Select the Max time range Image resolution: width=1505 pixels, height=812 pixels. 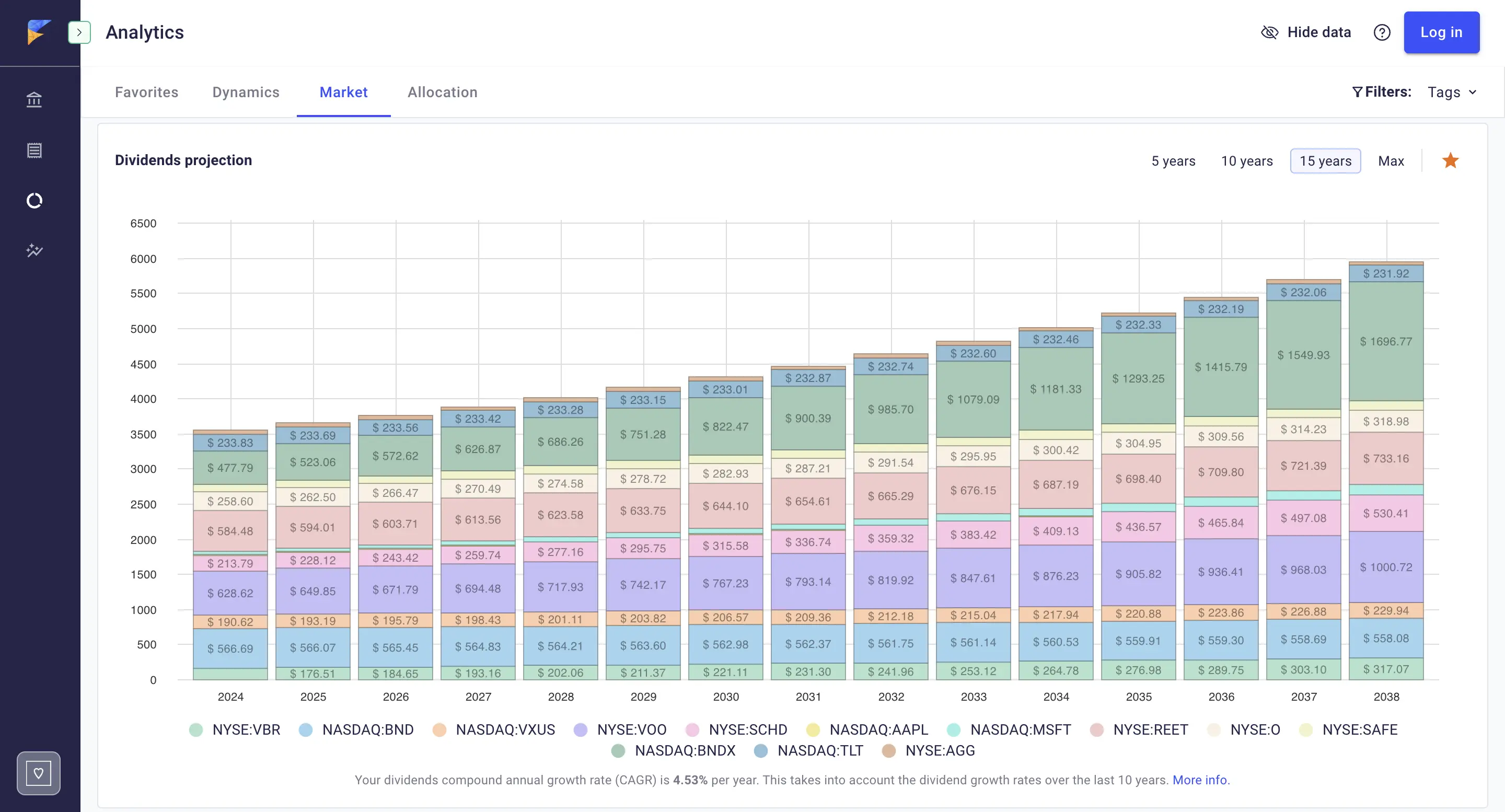(x=1391, y=160)
